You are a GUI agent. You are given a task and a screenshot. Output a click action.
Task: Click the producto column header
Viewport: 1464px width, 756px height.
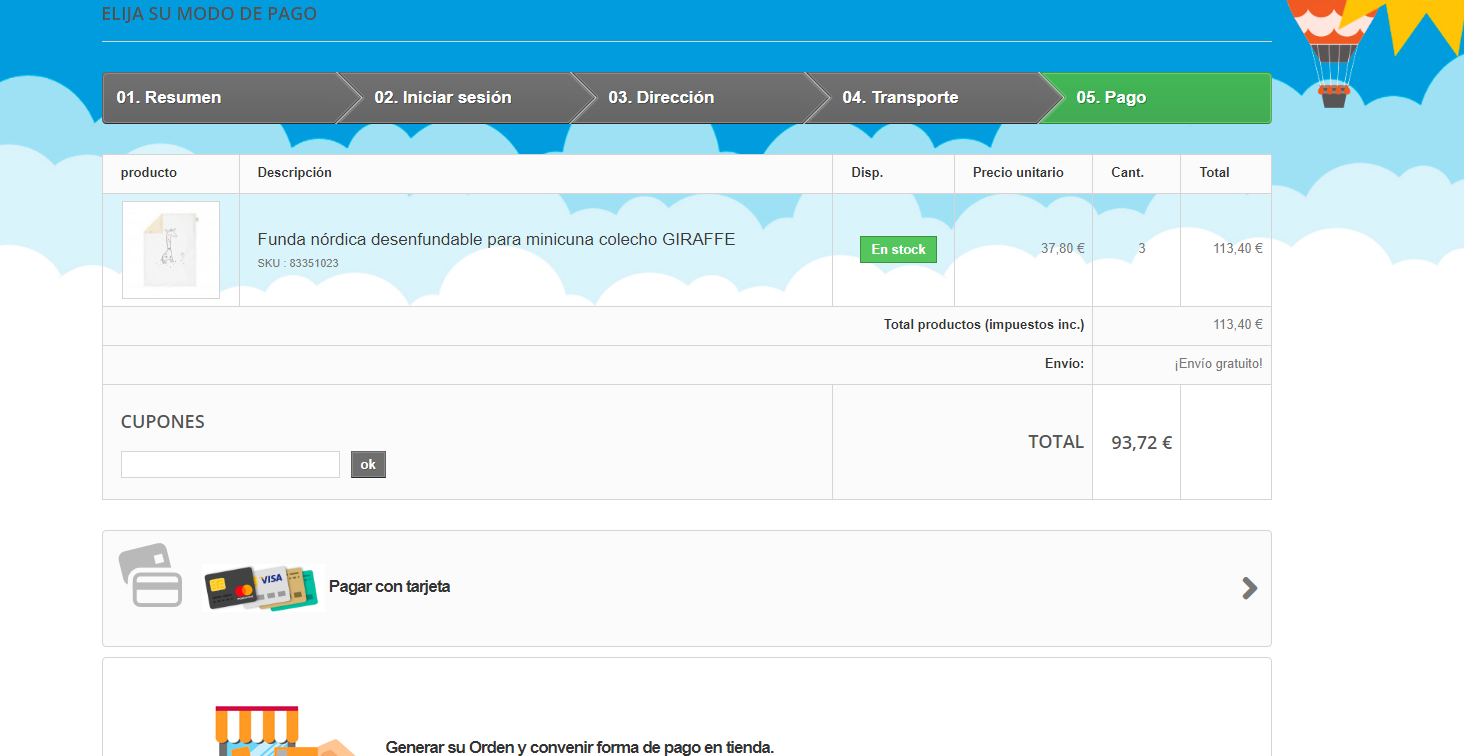point(149,173)
